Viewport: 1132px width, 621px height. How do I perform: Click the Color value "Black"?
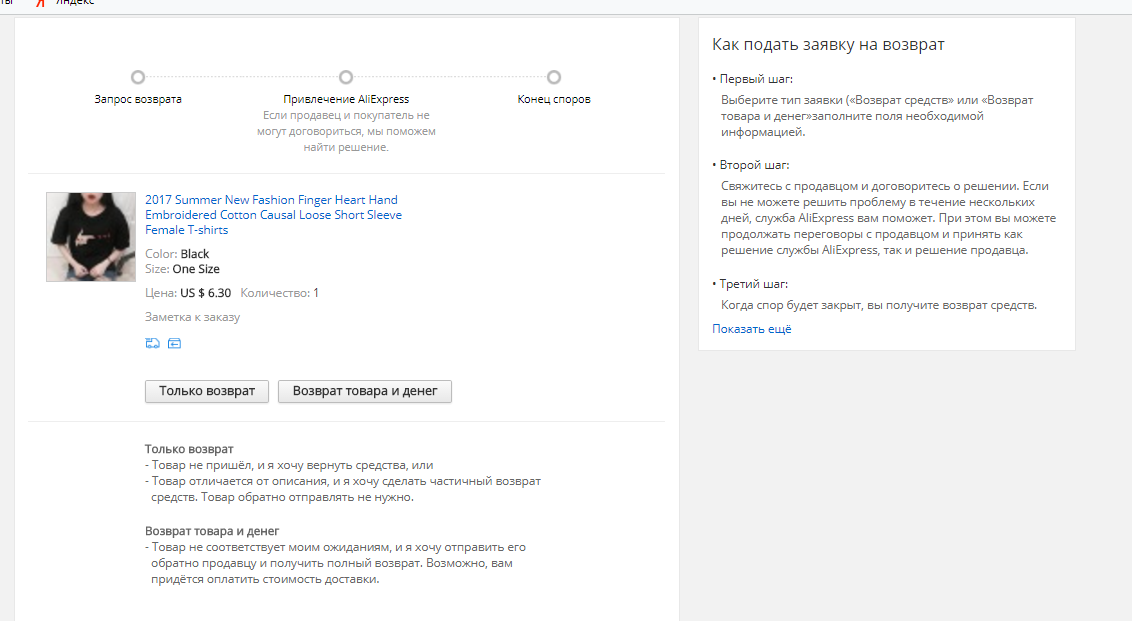195,254
